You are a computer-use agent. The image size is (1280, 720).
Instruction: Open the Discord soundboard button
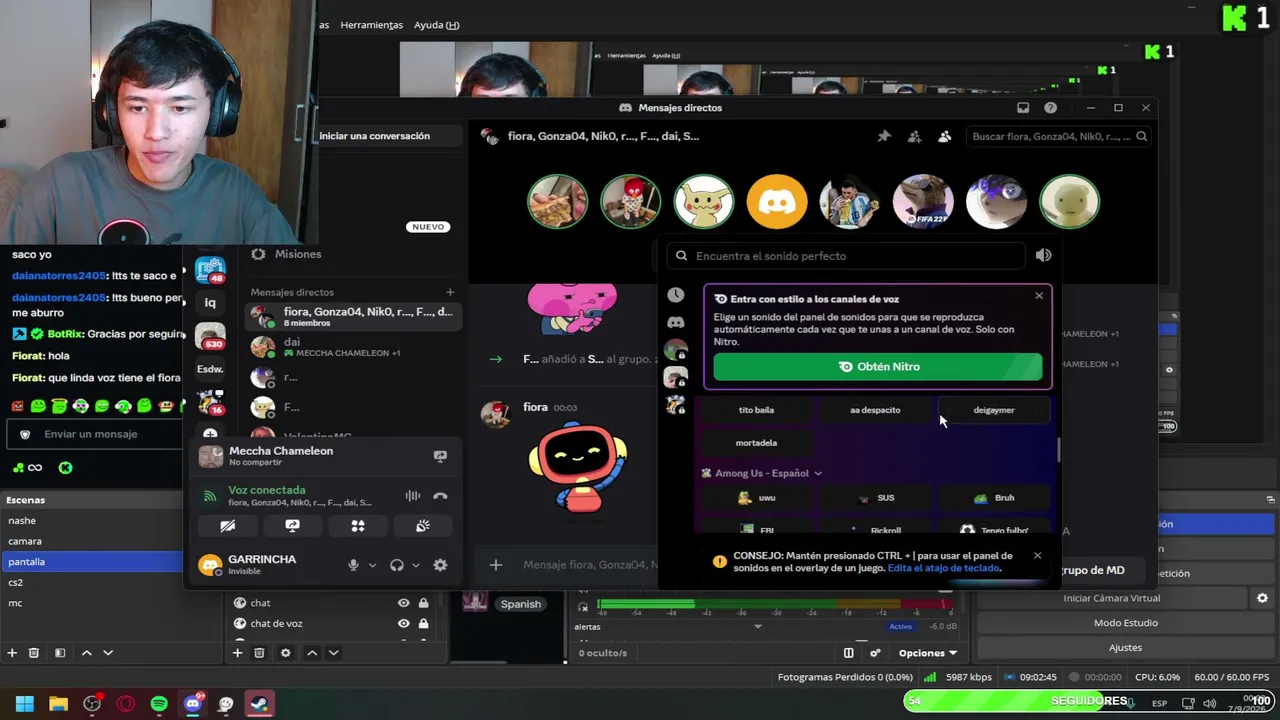click(x=423, y=526)
